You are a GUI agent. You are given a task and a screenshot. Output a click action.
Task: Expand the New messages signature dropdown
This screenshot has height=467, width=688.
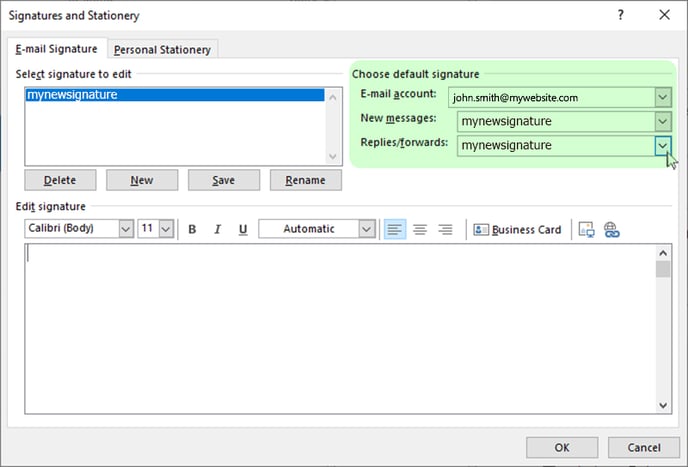pyautogui.click(x=663, y=122)
